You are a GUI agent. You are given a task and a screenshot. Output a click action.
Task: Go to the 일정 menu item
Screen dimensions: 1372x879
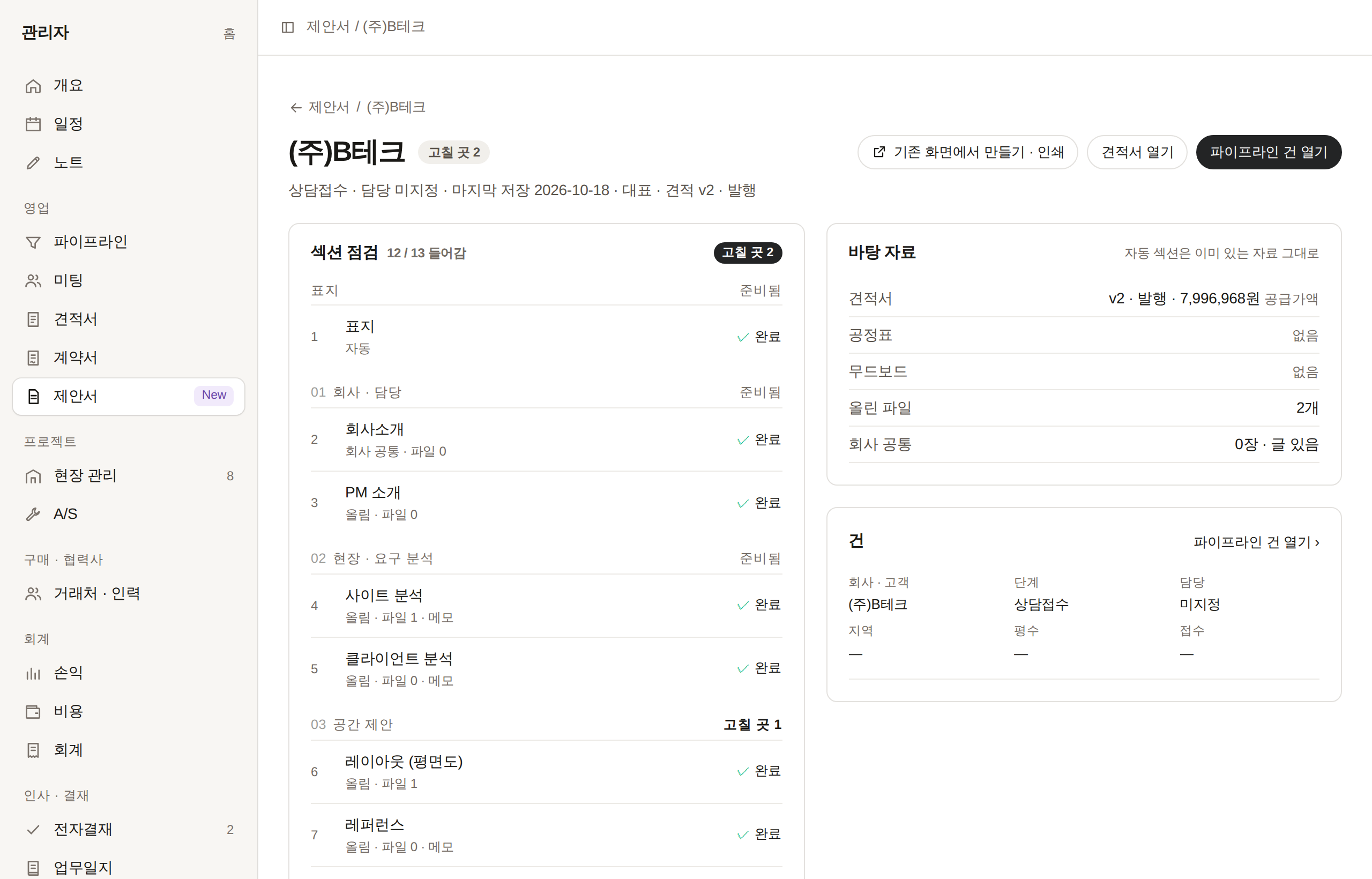pos(129,124)
